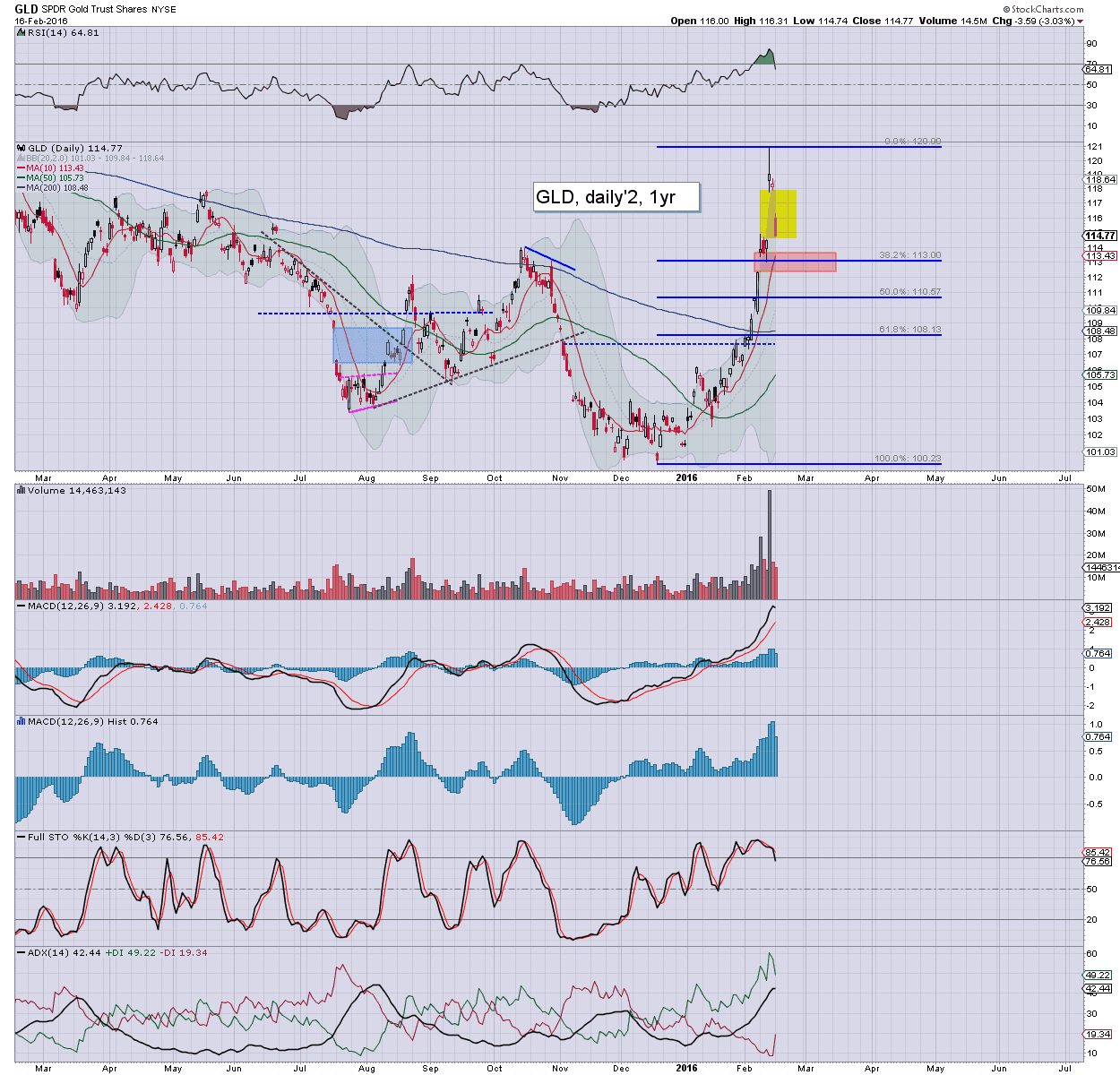Click the "GLD, daily'2, 1yr" annotation box
Viewport: 1120px width, 1075px height.
click(x=616, y=198)
